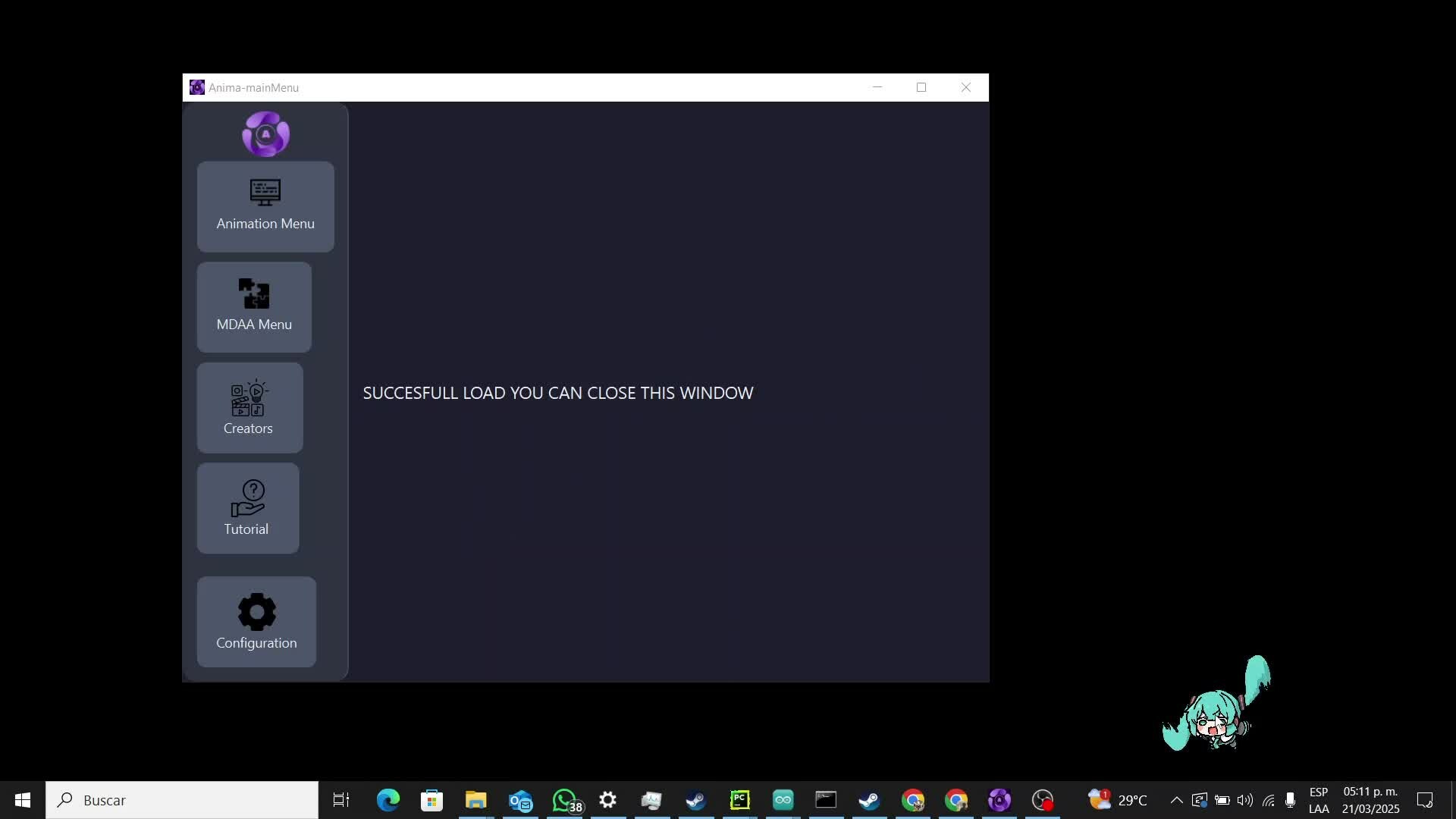Open the volume control in tray

tap(1244, 800)
